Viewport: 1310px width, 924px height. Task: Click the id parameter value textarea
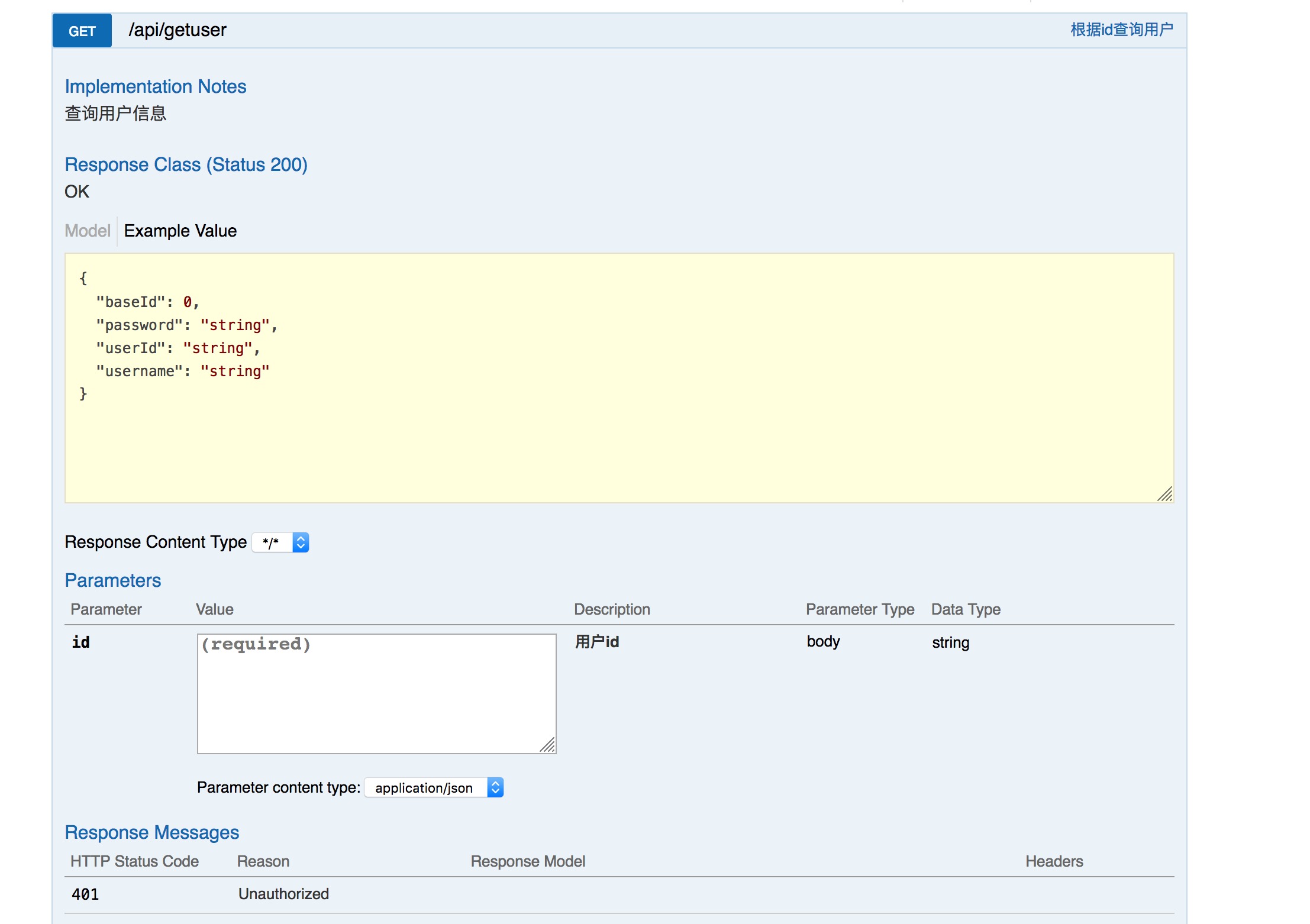coord(376,693)
